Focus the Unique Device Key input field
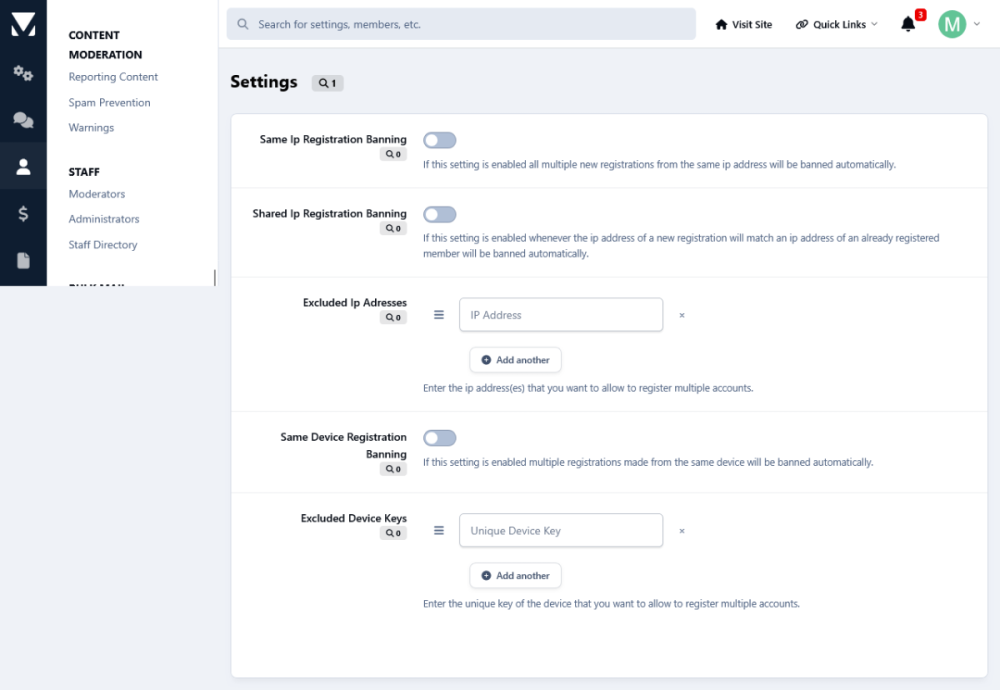Image resolution: width=1000 pixels, height=690 pixels. [x=560, y=531]
